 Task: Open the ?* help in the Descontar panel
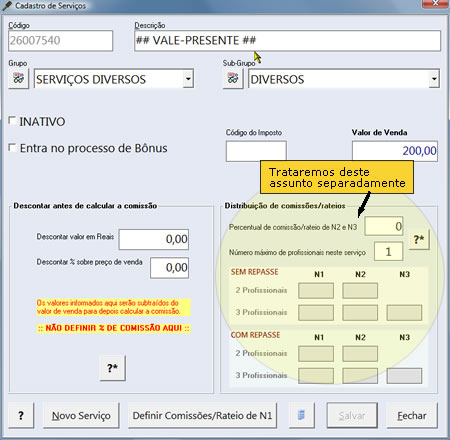point(113,368)
